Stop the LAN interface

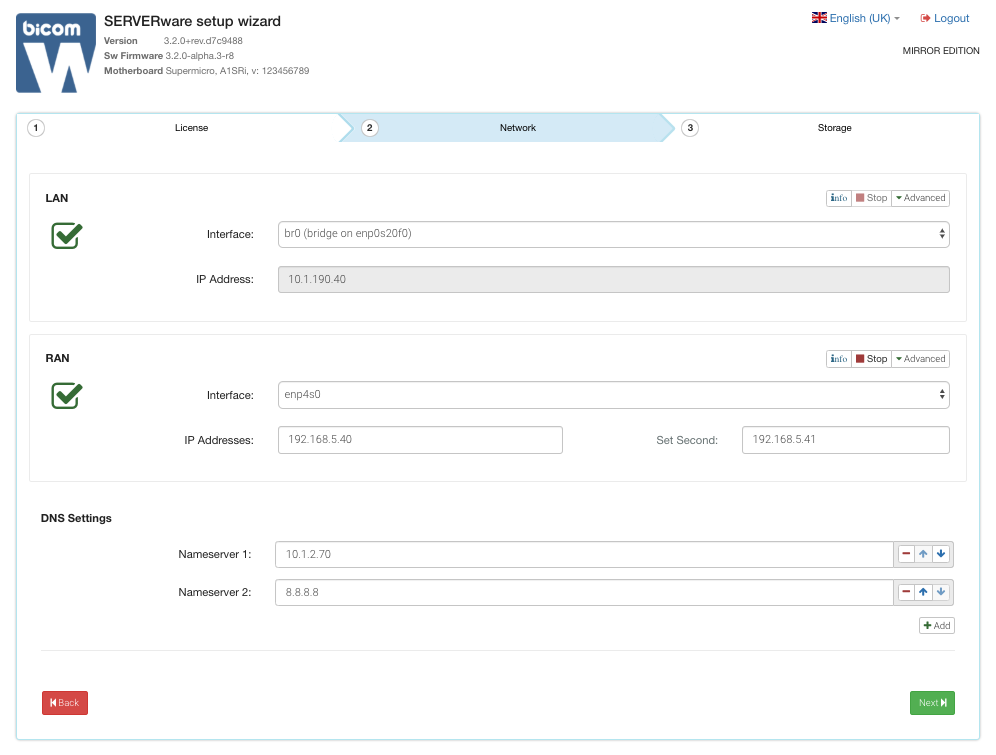click(x=872, y=198)
